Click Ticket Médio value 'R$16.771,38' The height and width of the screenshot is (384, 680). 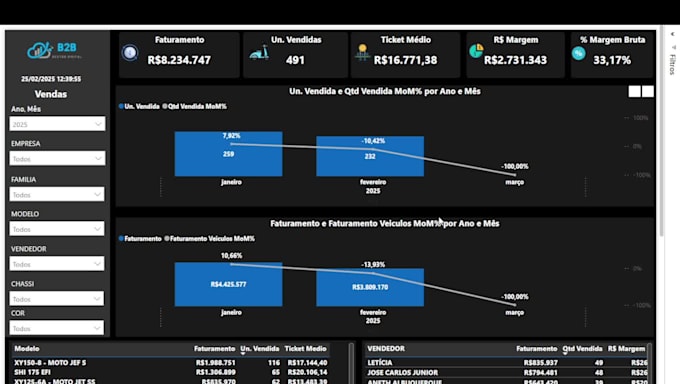pyautogui.click(x=405, y=60)
